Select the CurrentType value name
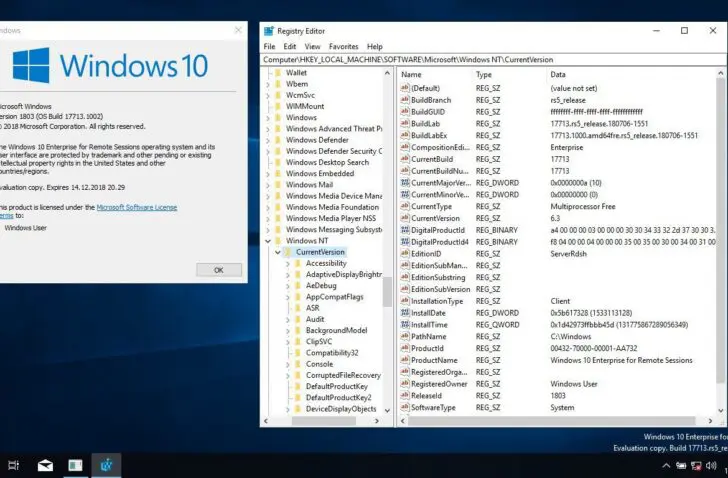Viewport: 728px width, 478px height. 431,207
